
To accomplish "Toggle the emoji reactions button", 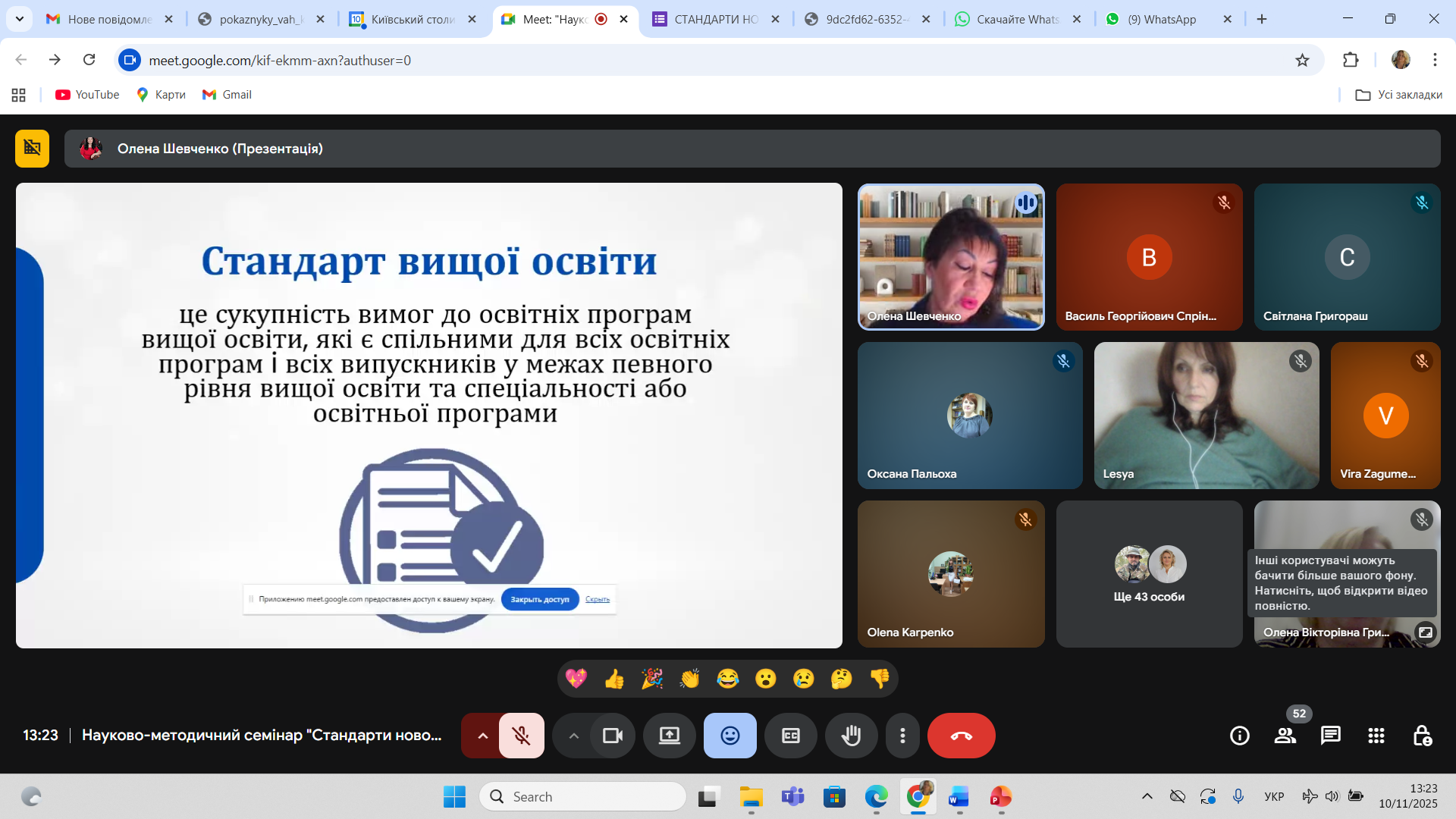I will (730, 736).
